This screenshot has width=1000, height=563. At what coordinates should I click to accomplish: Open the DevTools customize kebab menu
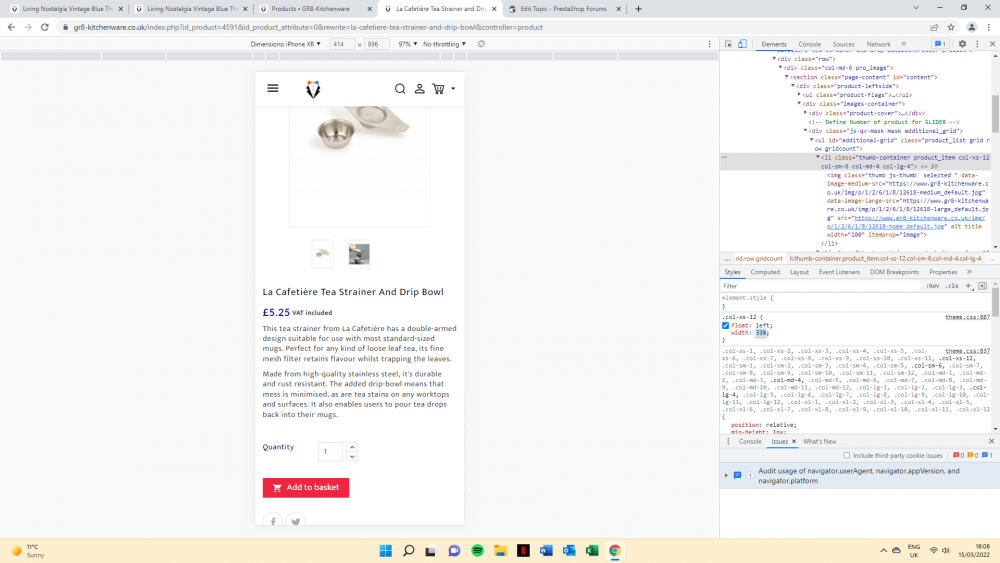point(977,44)
